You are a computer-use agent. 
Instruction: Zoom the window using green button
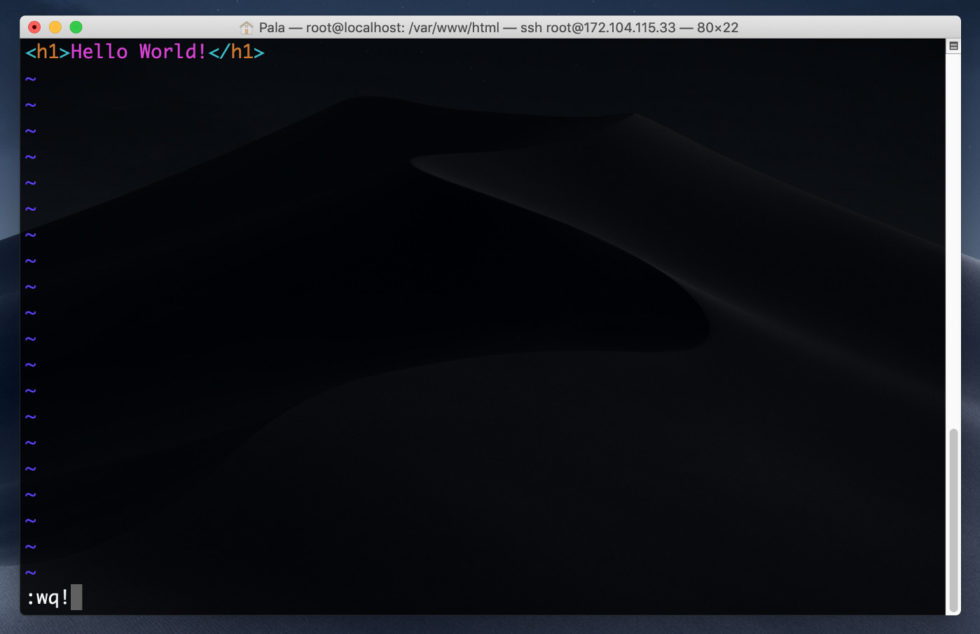pos(76,27)
